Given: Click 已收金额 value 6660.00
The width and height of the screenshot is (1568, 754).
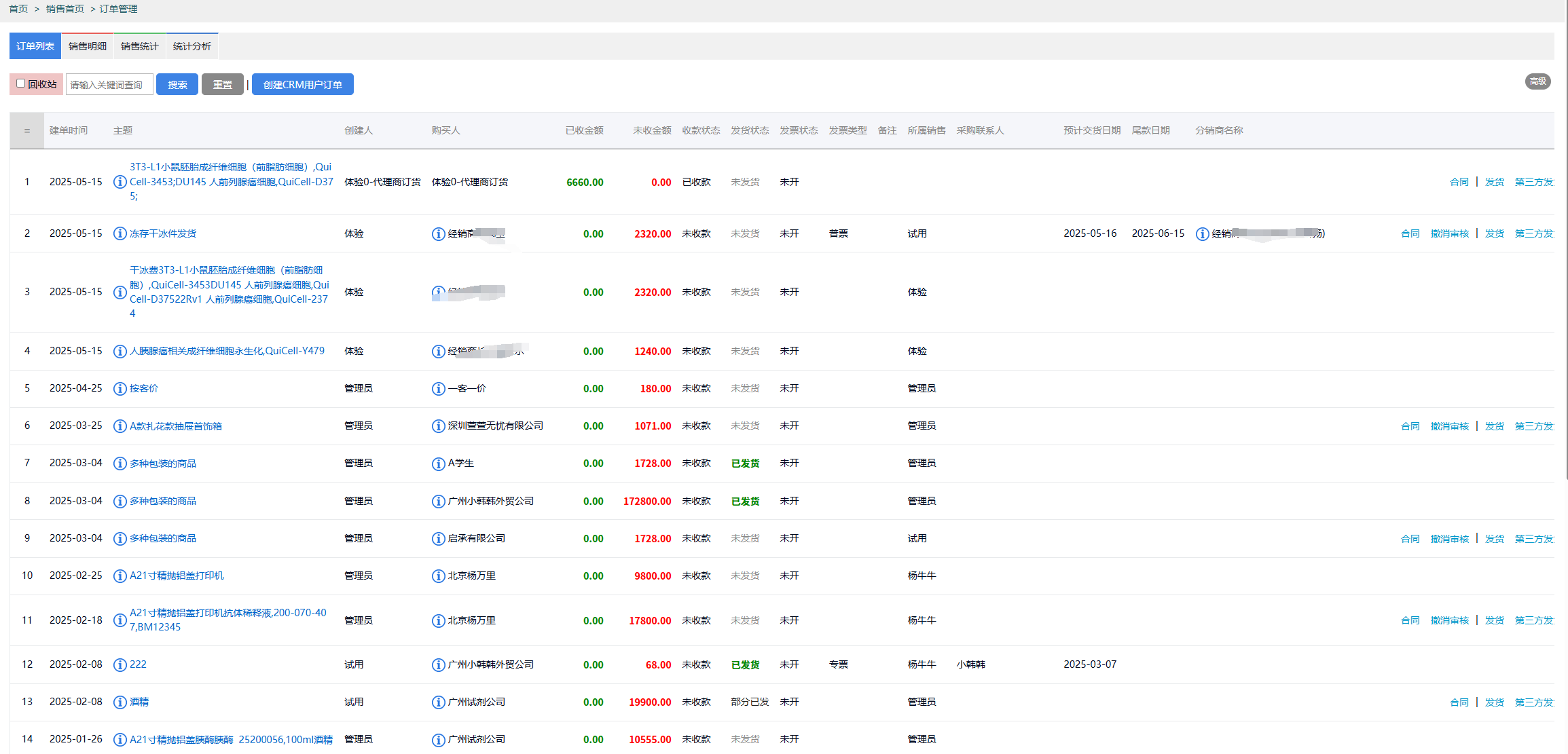Looking at the screenshot, I should (585, 183).
